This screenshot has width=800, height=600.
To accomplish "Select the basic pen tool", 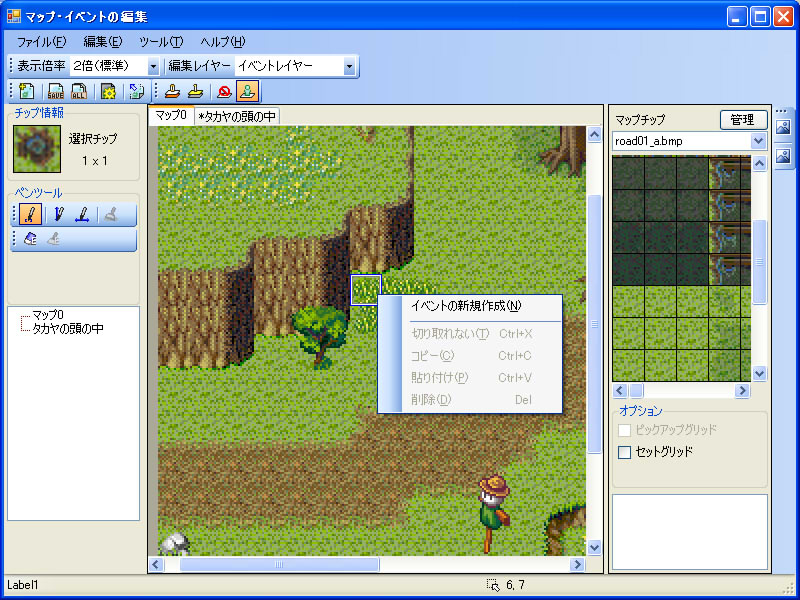I will [x=30, y=215].
